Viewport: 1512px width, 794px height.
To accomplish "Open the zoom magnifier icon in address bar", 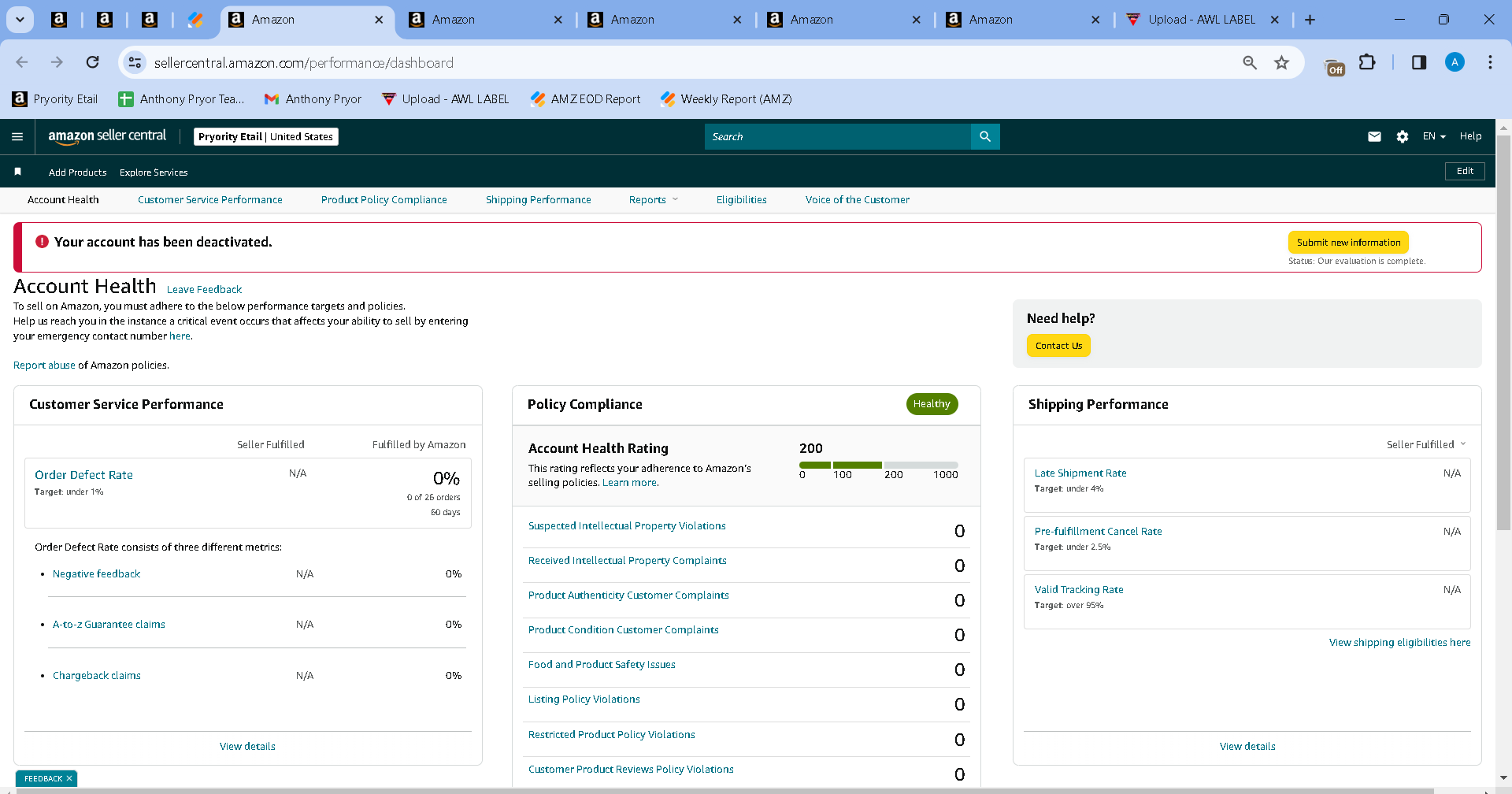I will (1250, 62).
